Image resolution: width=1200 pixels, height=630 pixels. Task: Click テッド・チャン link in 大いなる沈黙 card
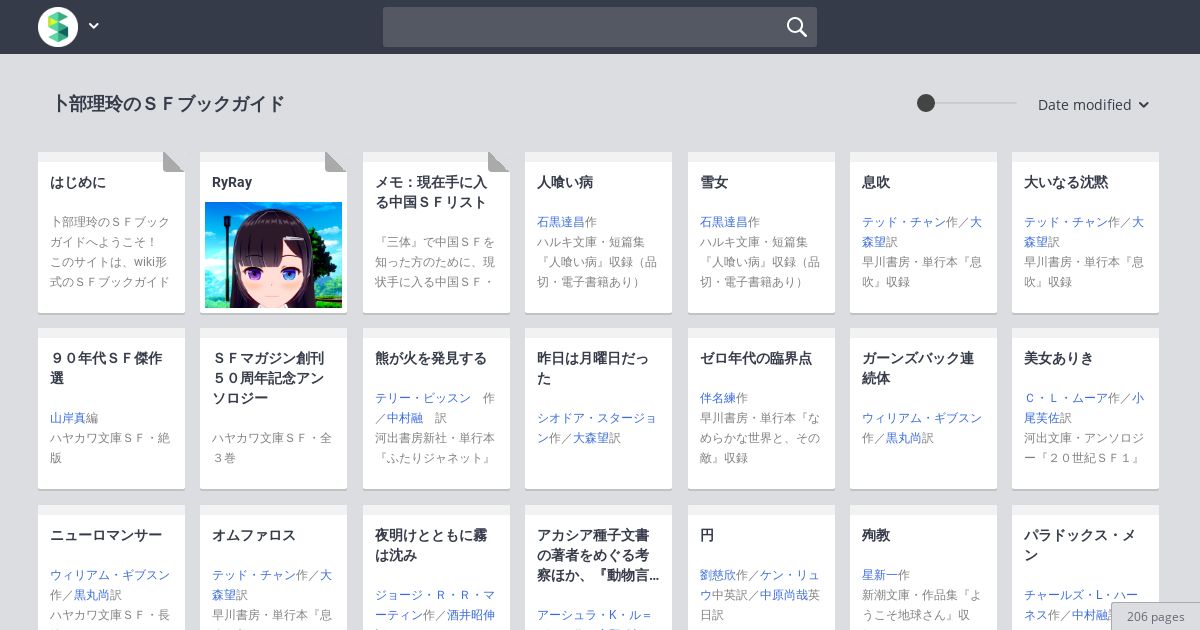click(1066, 222)
